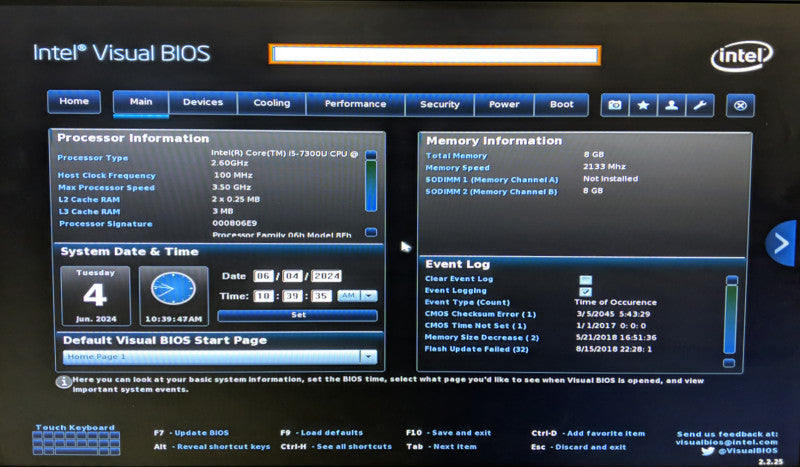Screen dimensions: 800x467
Task: Click the Max Processor Speed label
Action: point(106,187)
